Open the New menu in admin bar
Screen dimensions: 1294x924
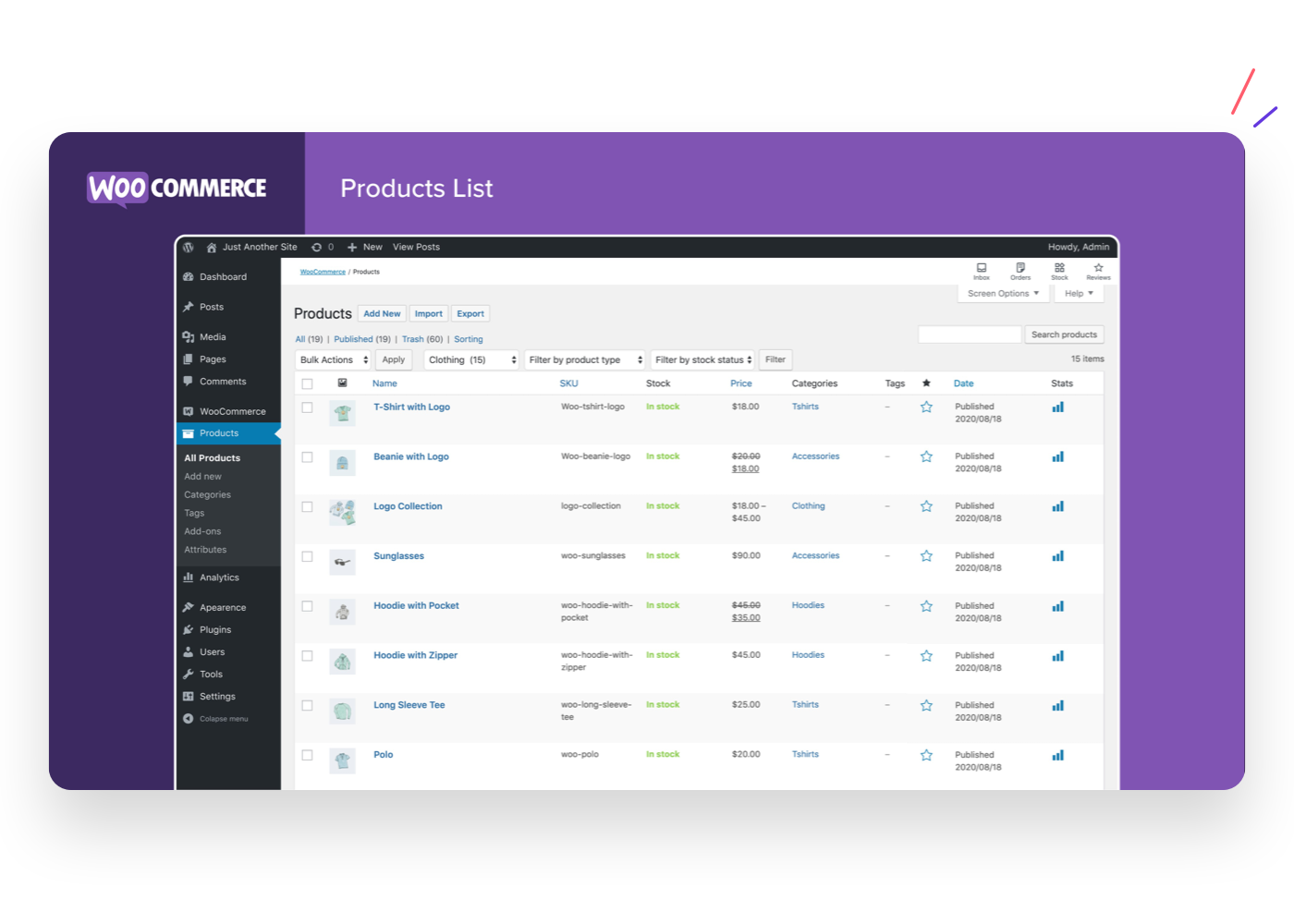pos(365,248)
